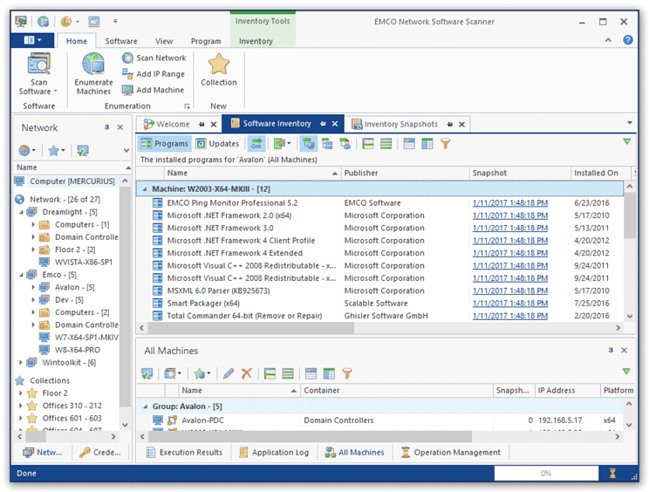649x492 pixels.
Task: Create a new Collection via star icon
Action: coord(219,65)
